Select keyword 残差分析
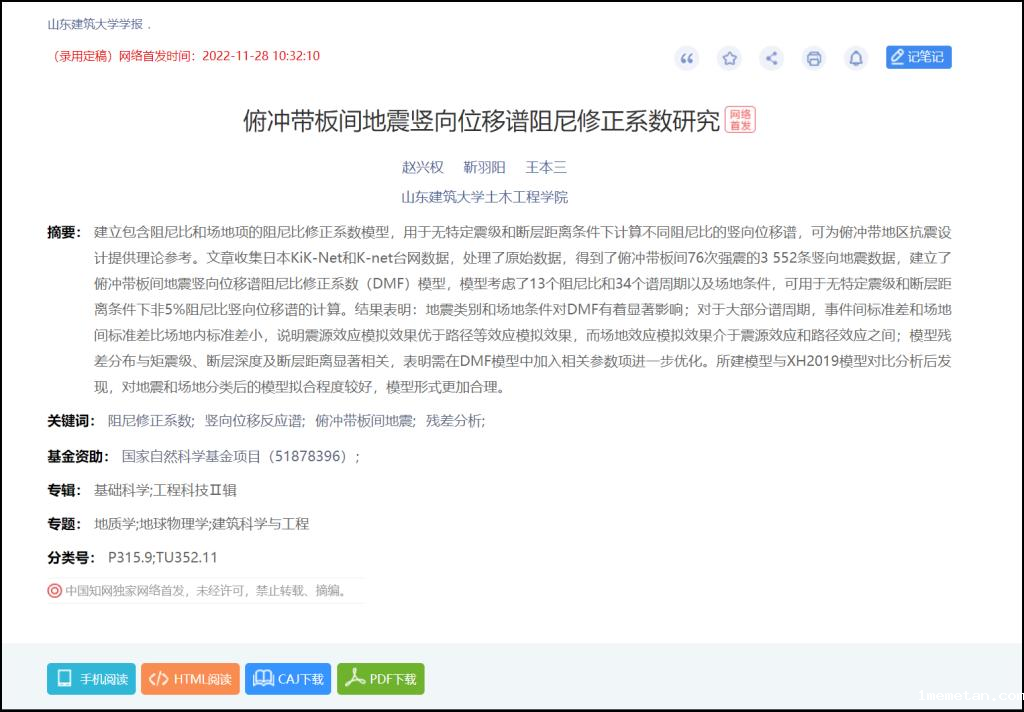Image resolution: width=1024 pixels, height=712 pixels. pyautogui.click(x=454, y=421)
